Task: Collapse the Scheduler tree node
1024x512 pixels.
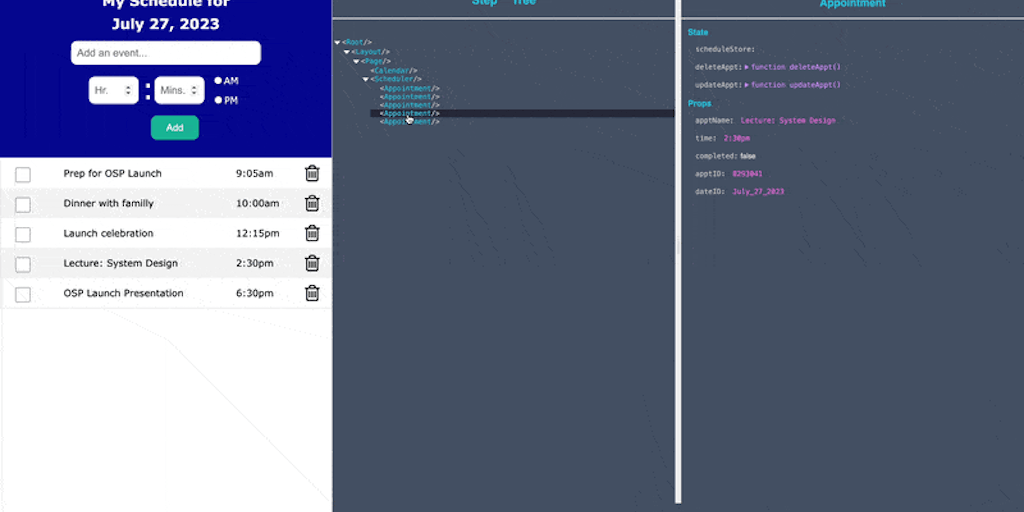Action: click(x=366, y=79)
